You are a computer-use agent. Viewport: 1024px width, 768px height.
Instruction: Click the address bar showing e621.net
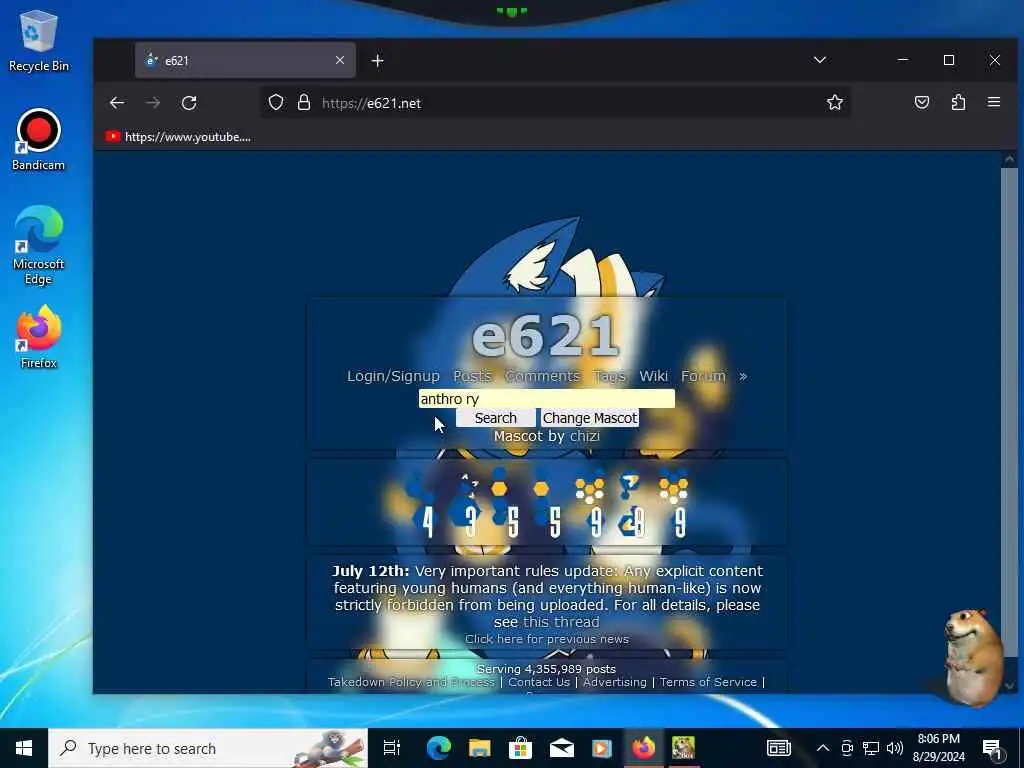[555, 103]
